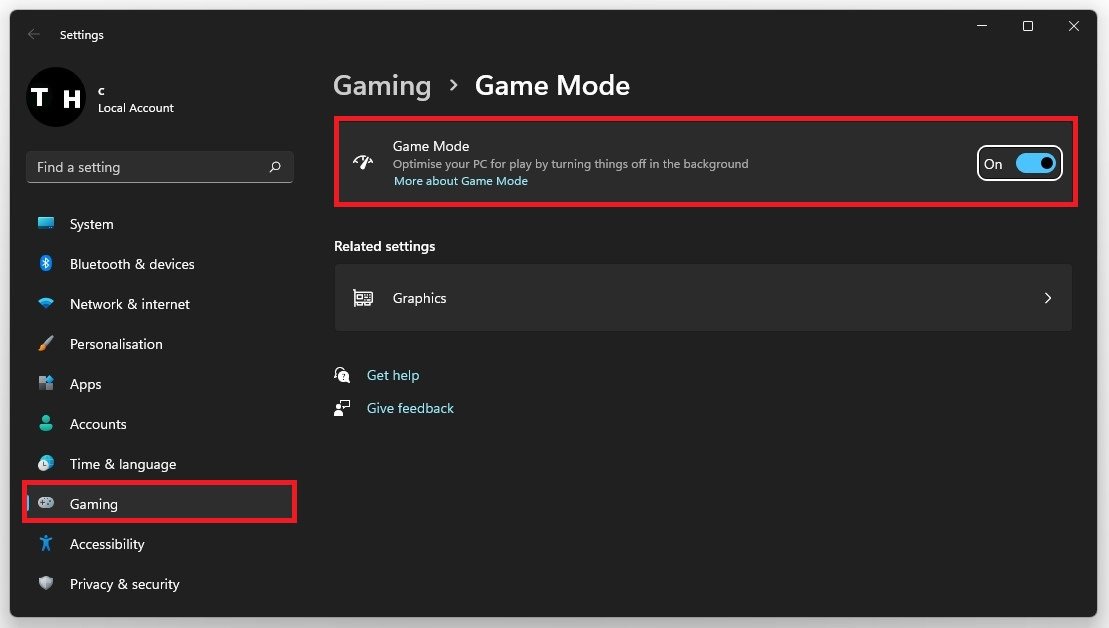
Task: Expand Graphics settings via chevron arrow
Action: tap(1047, 298)
